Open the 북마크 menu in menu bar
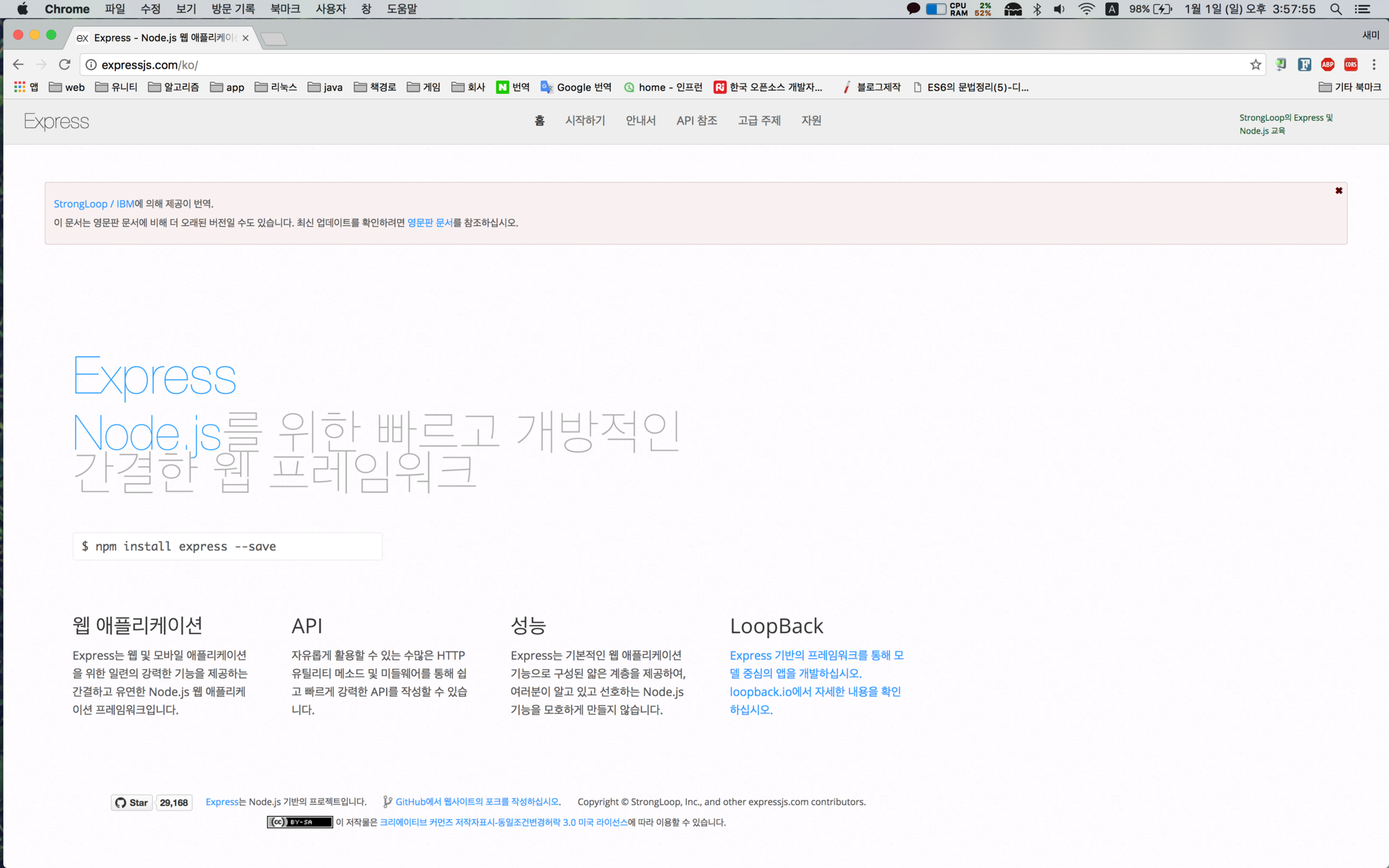 (x=285, y=9)
